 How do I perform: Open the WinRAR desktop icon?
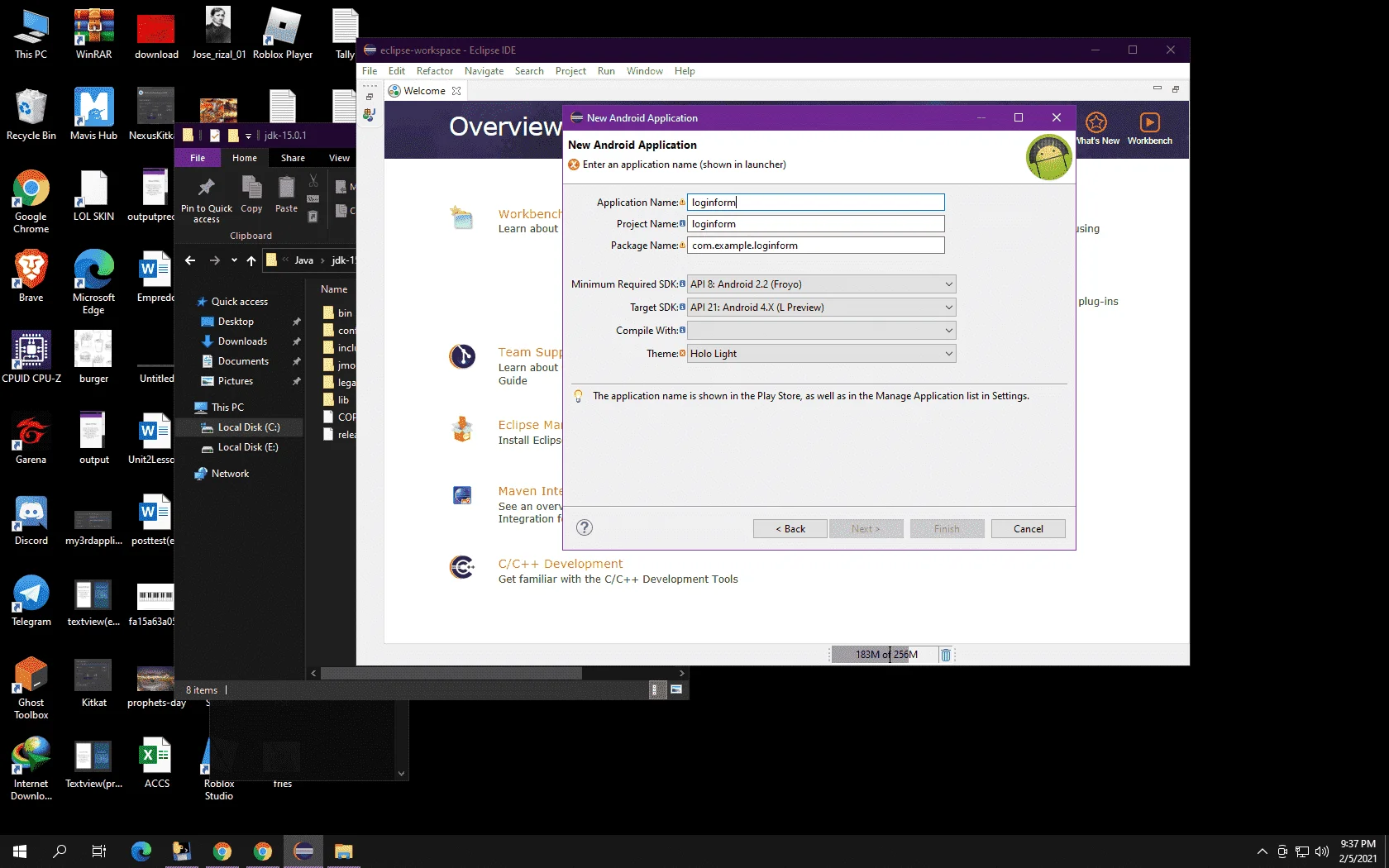coord(93,26)
